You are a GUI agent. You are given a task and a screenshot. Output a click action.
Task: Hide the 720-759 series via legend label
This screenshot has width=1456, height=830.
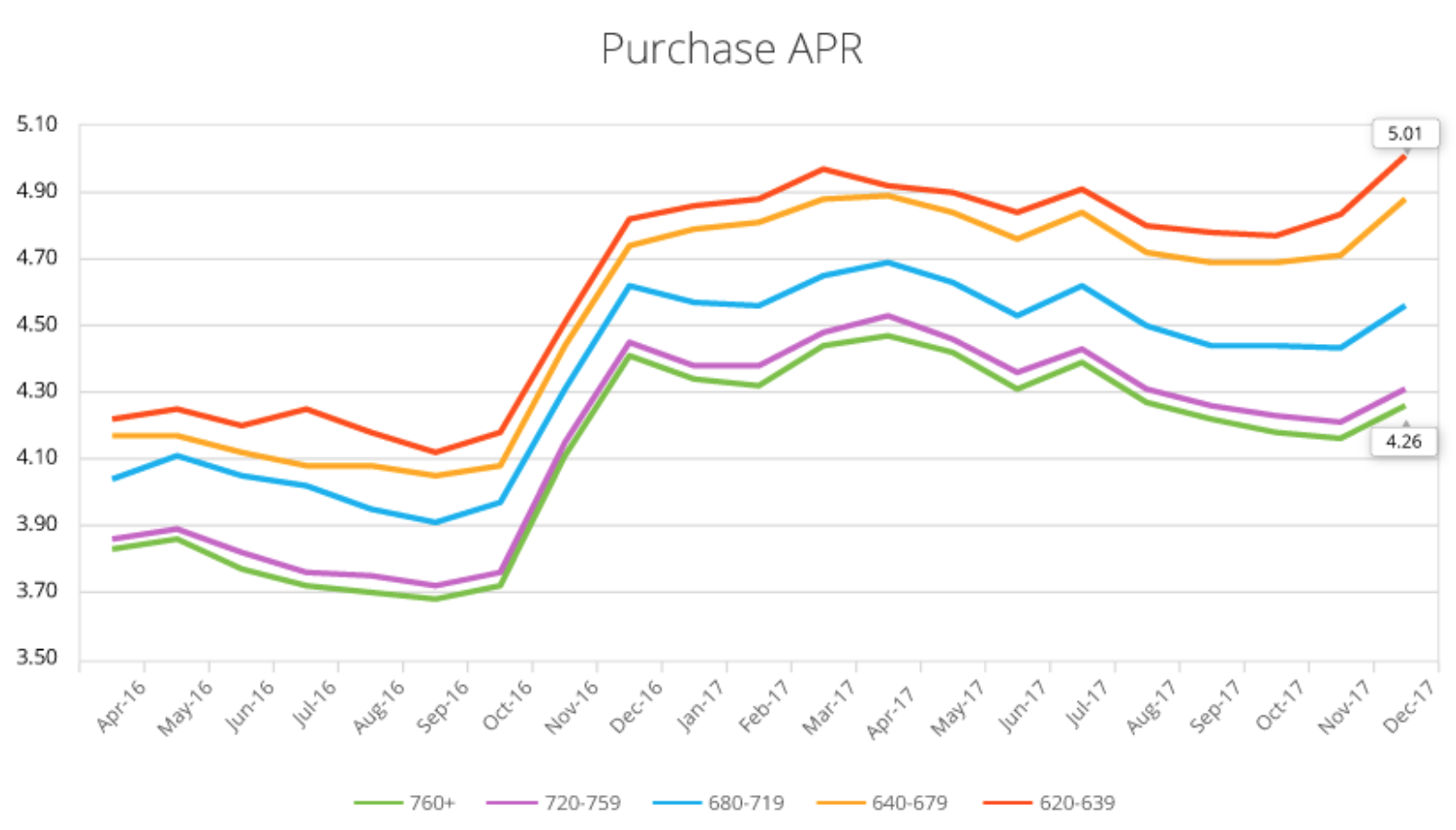click(x=581, y=803)
